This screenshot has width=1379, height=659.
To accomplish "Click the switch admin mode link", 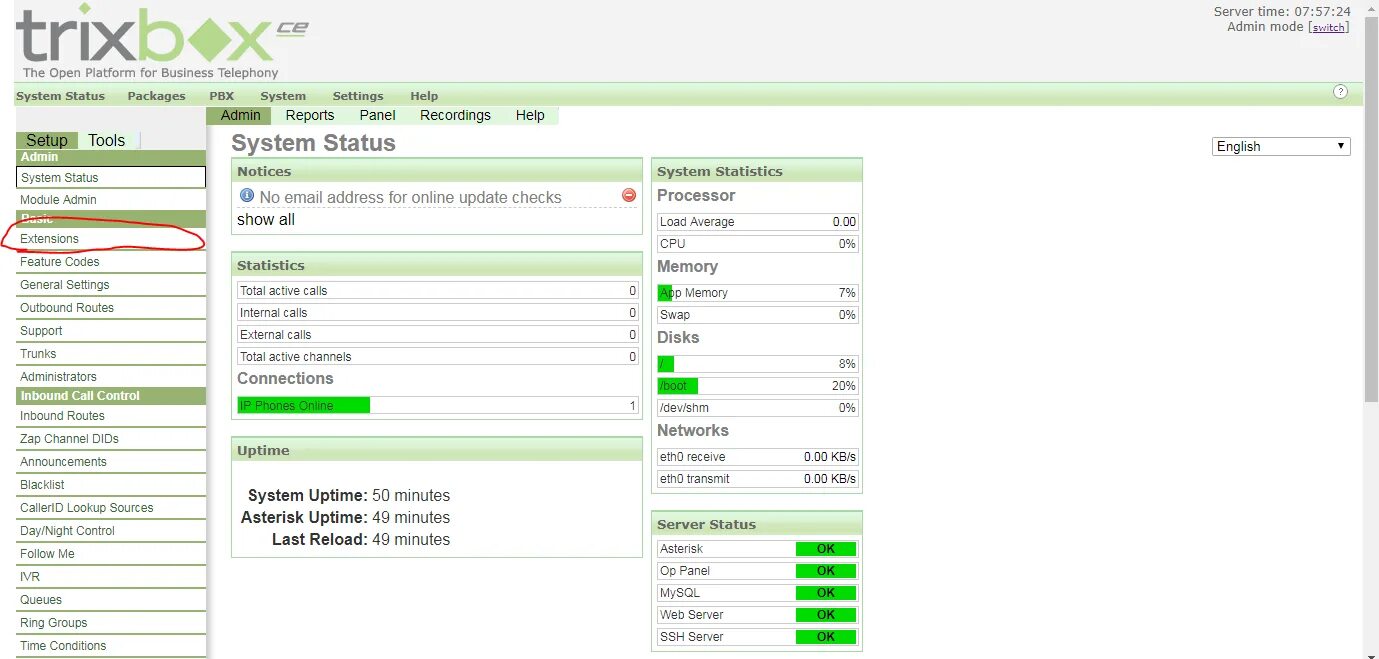I will pyautogui.click(x=1329, y=27).
